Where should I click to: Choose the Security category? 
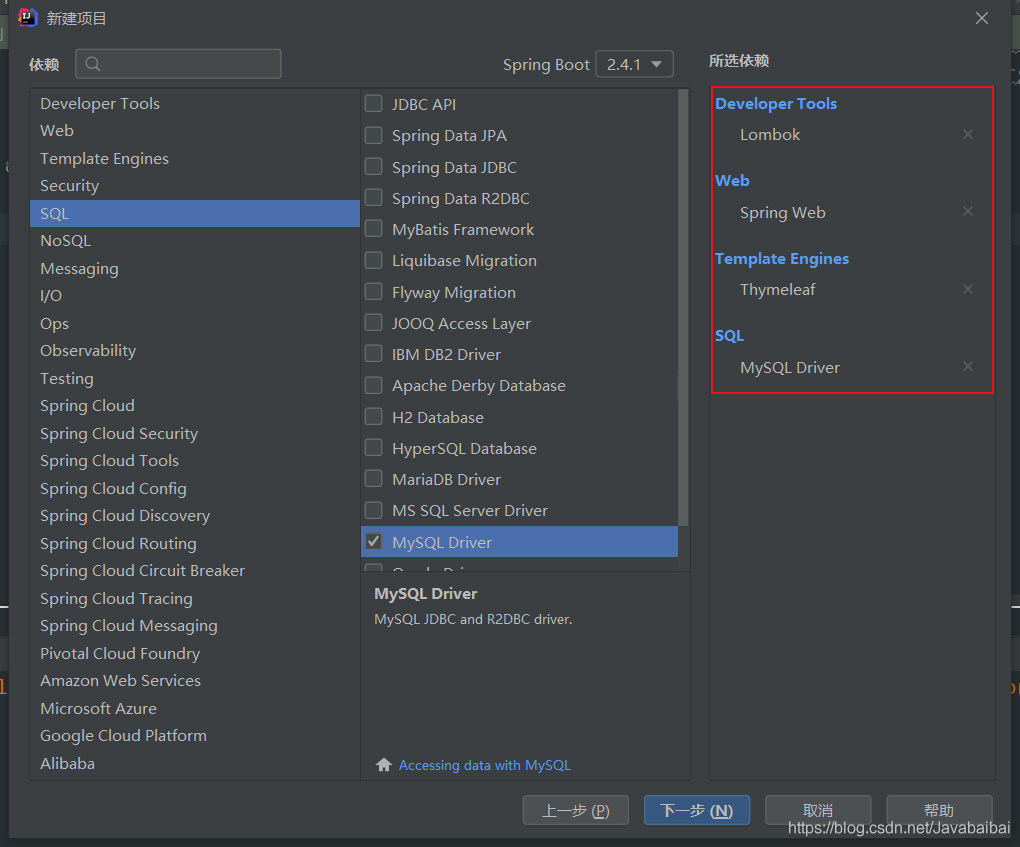(x=195, y=185)
